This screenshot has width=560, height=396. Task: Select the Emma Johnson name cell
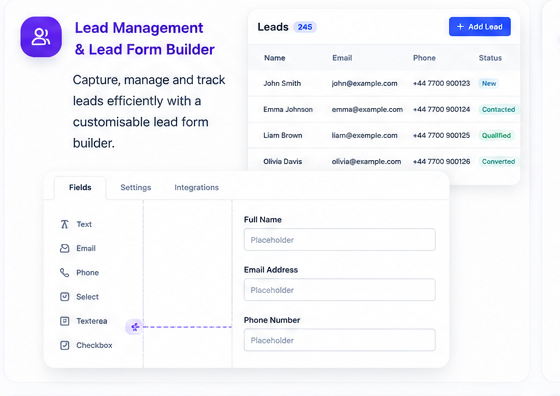click(x=288, y=109)
